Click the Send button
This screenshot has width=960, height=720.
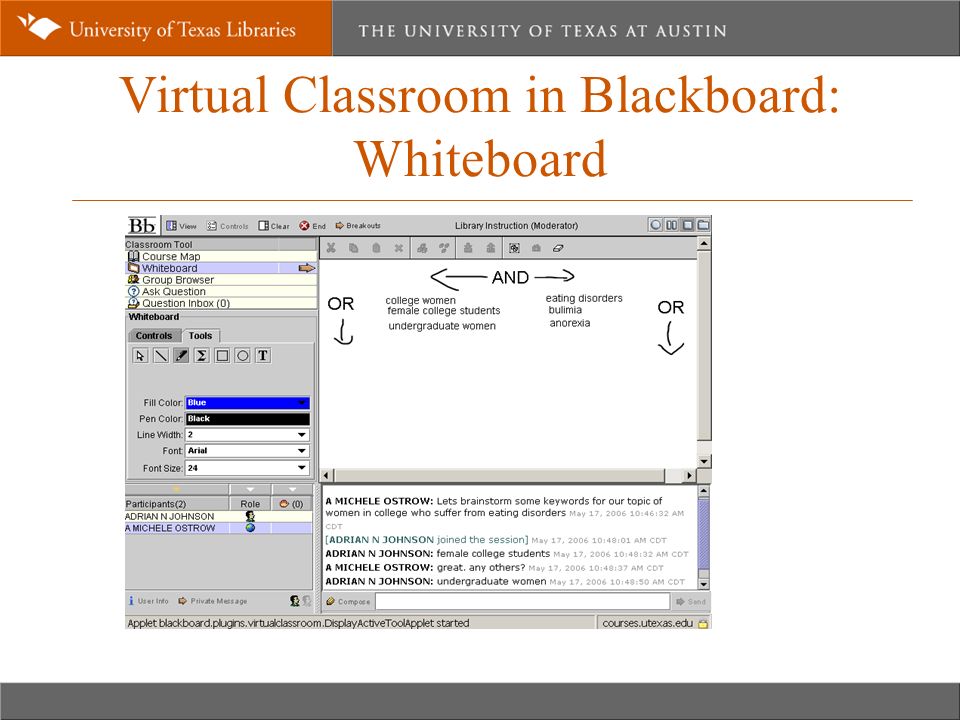click(691, 602)
